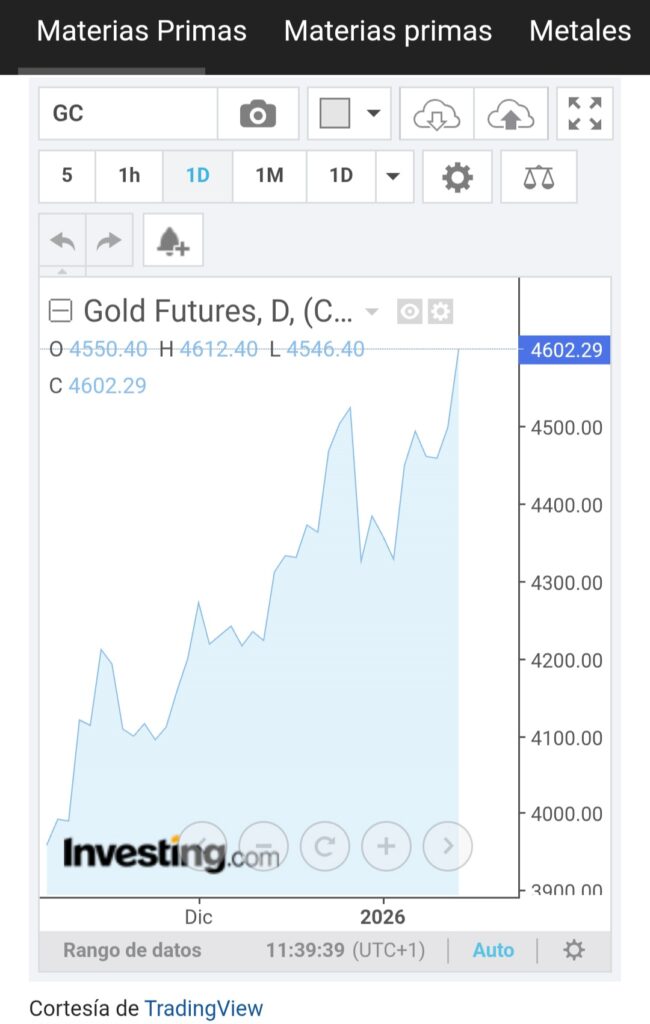Open the compare symbols scale icon

(538, 177)
